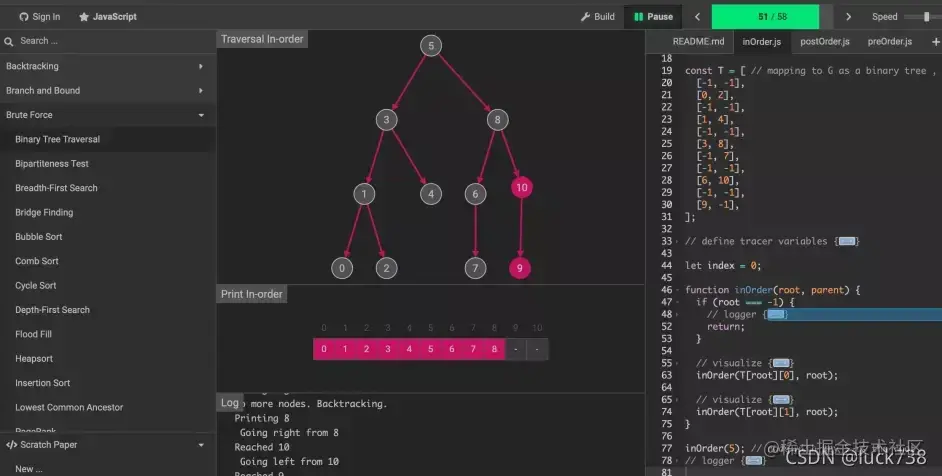Click the search magnifier icon
Viewport: 942px width, 476px height.
8,41
